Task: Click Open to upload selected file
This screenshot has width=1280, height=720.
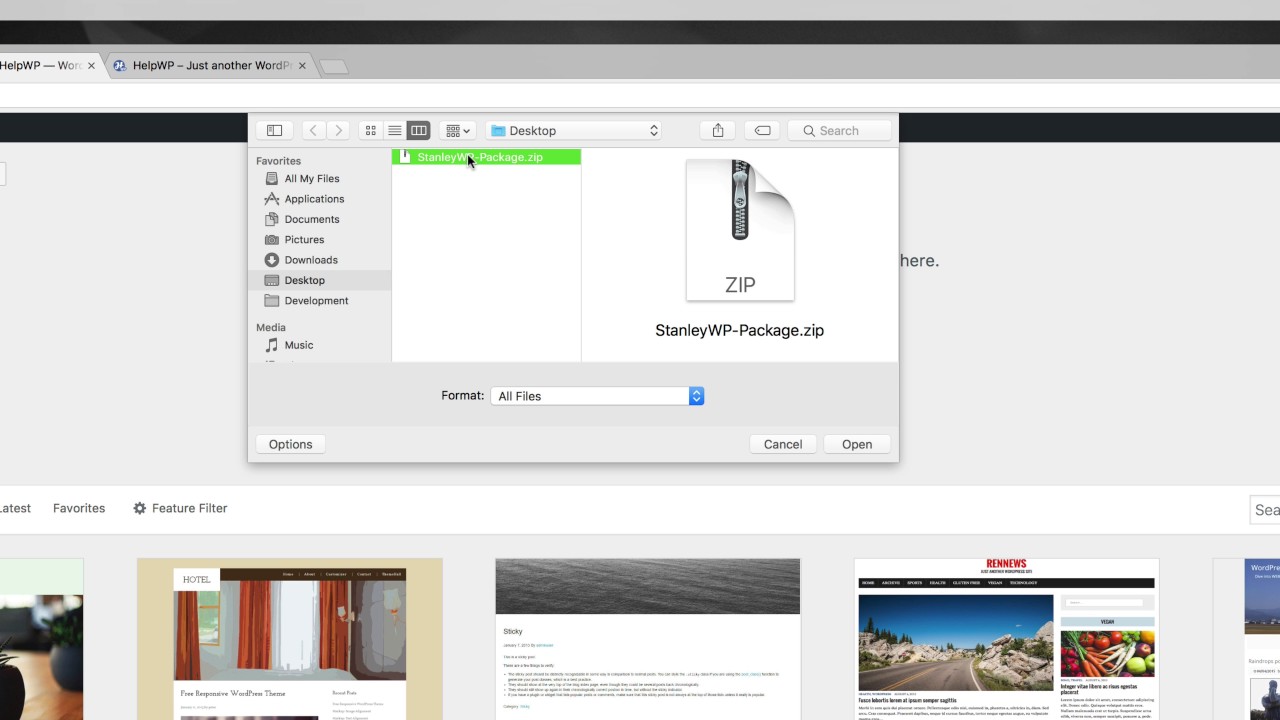Action: tap(857, 444)
